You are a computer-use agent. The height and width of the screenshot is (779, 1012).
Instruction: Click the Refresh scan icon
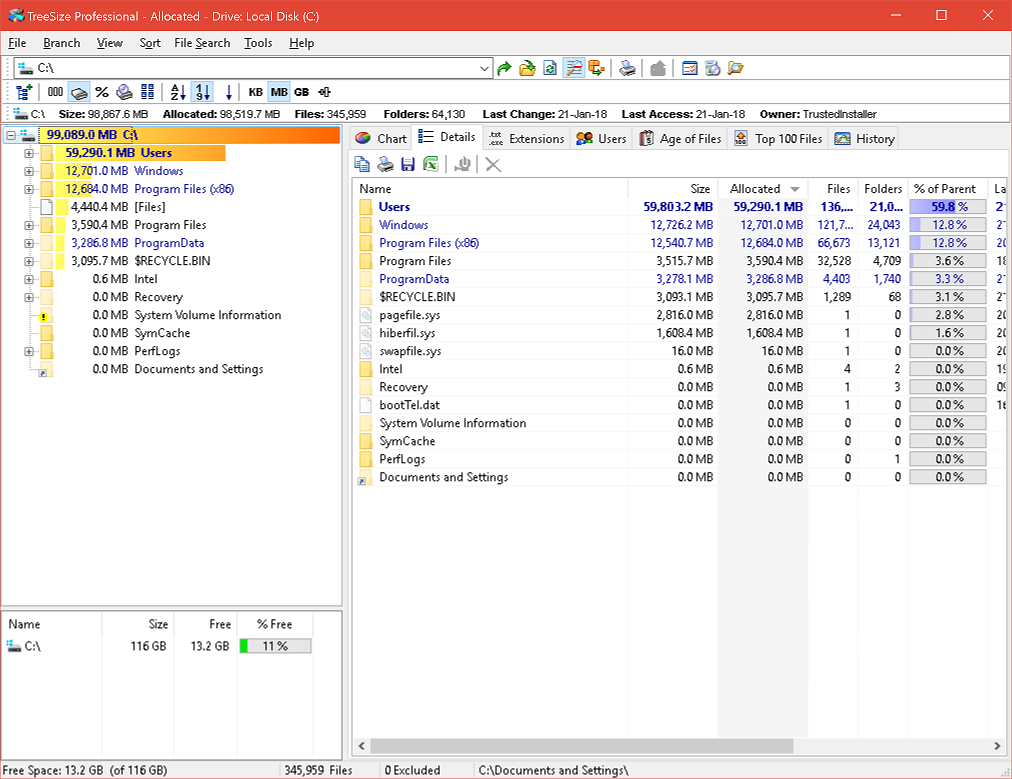tap(549, 68)
